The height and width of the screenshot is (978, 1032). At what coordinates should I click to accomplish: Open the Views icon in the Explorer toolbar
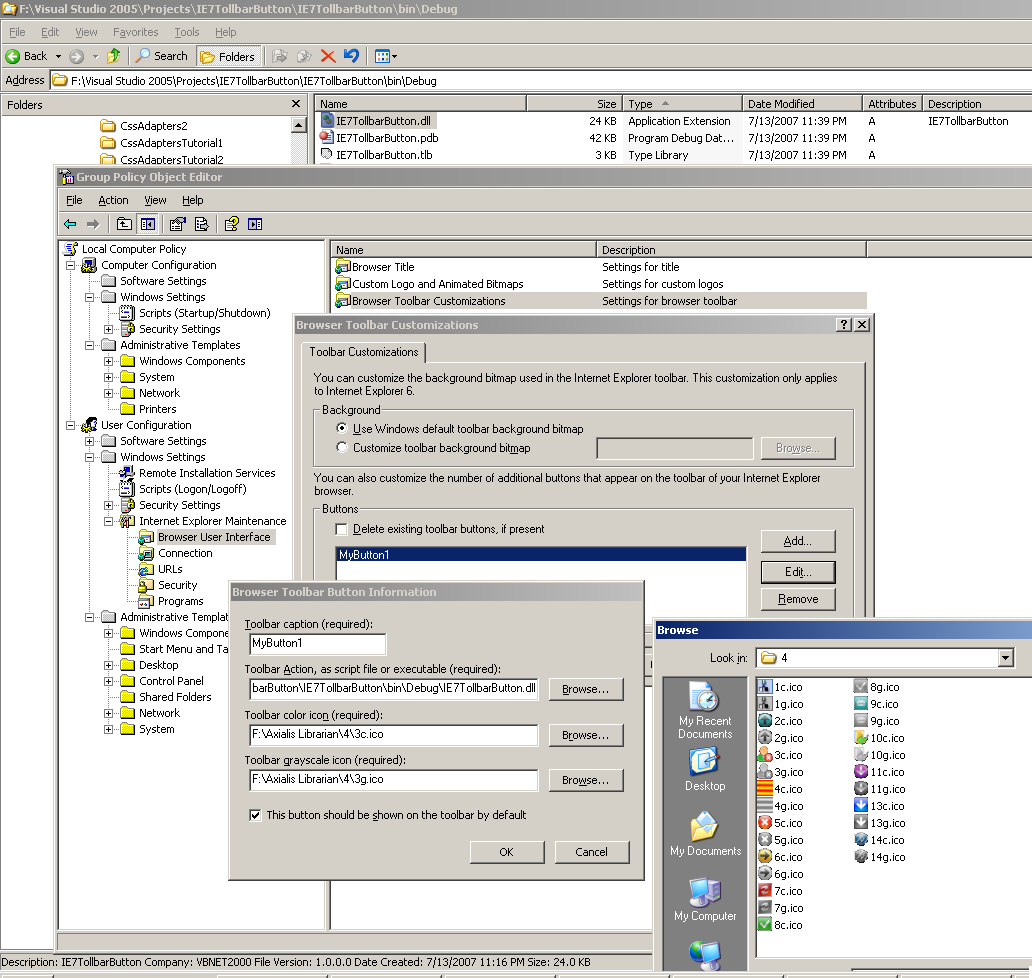pos(386,56)
